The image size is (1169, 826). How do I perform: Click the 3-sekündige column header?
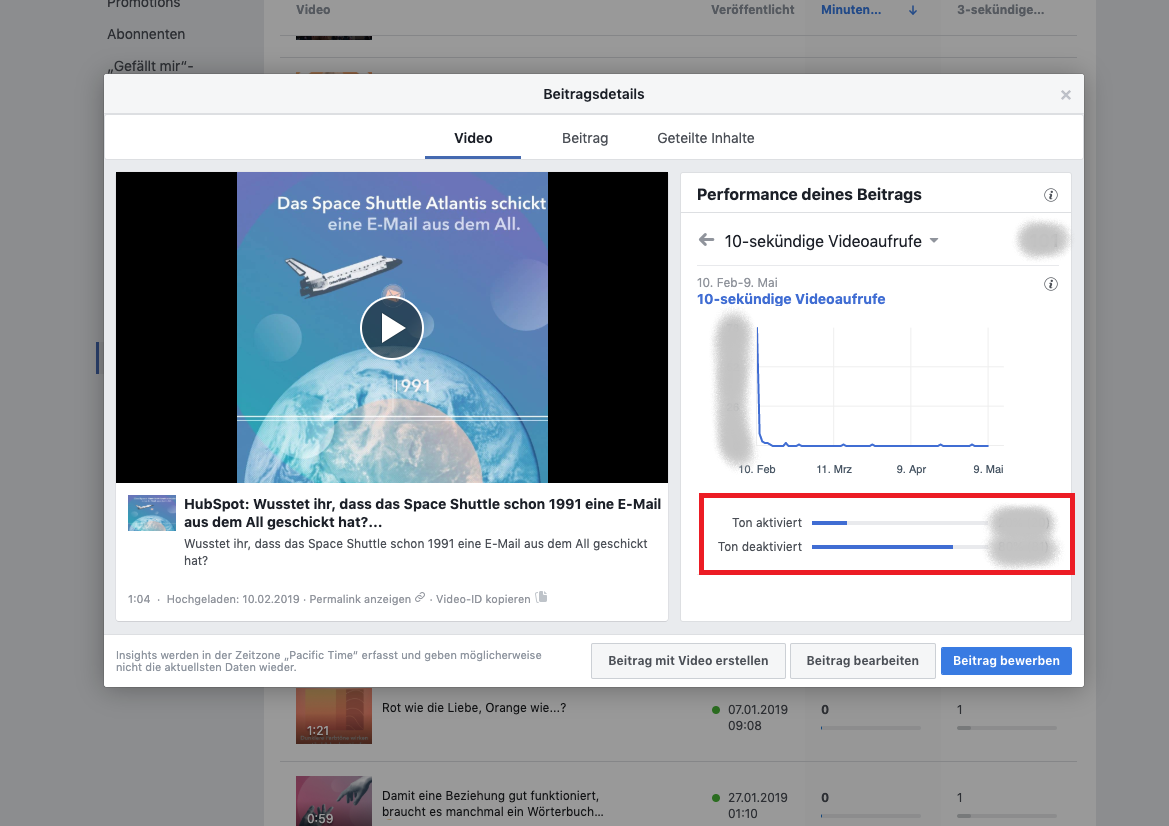pos(1001,10)
